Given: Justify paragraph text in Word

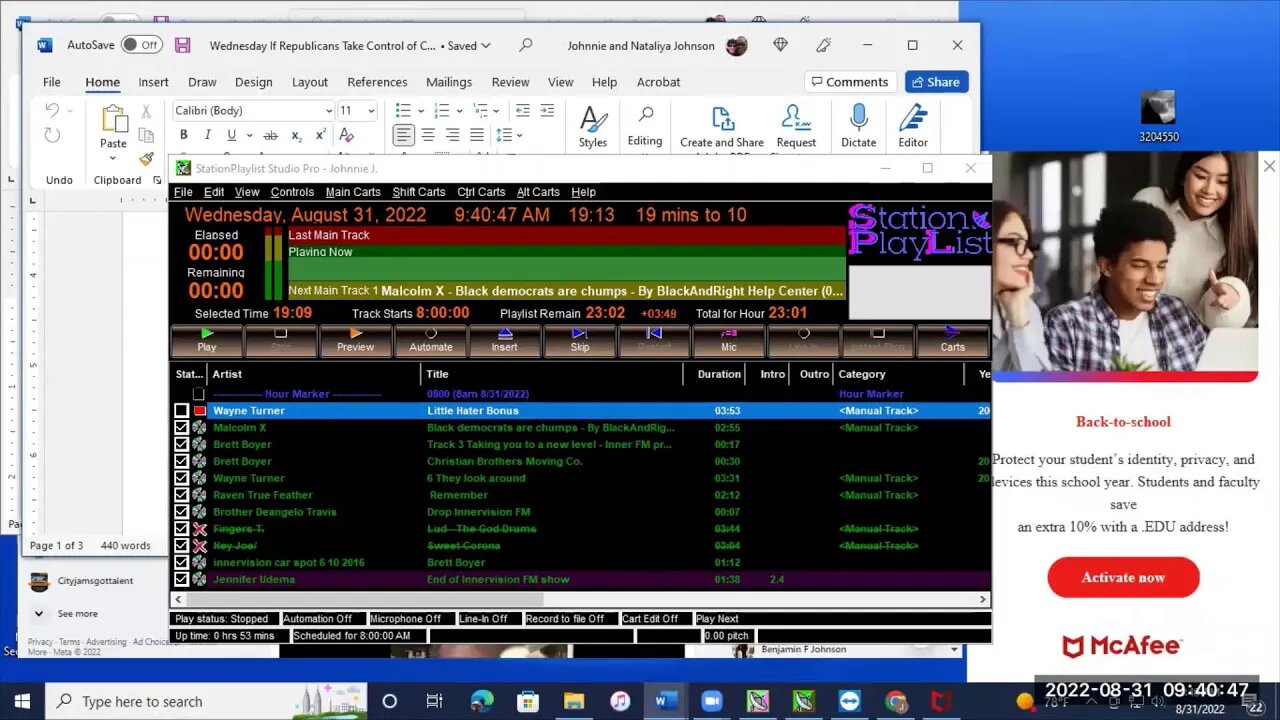Looking at the screenshot, I should (477, 135).
